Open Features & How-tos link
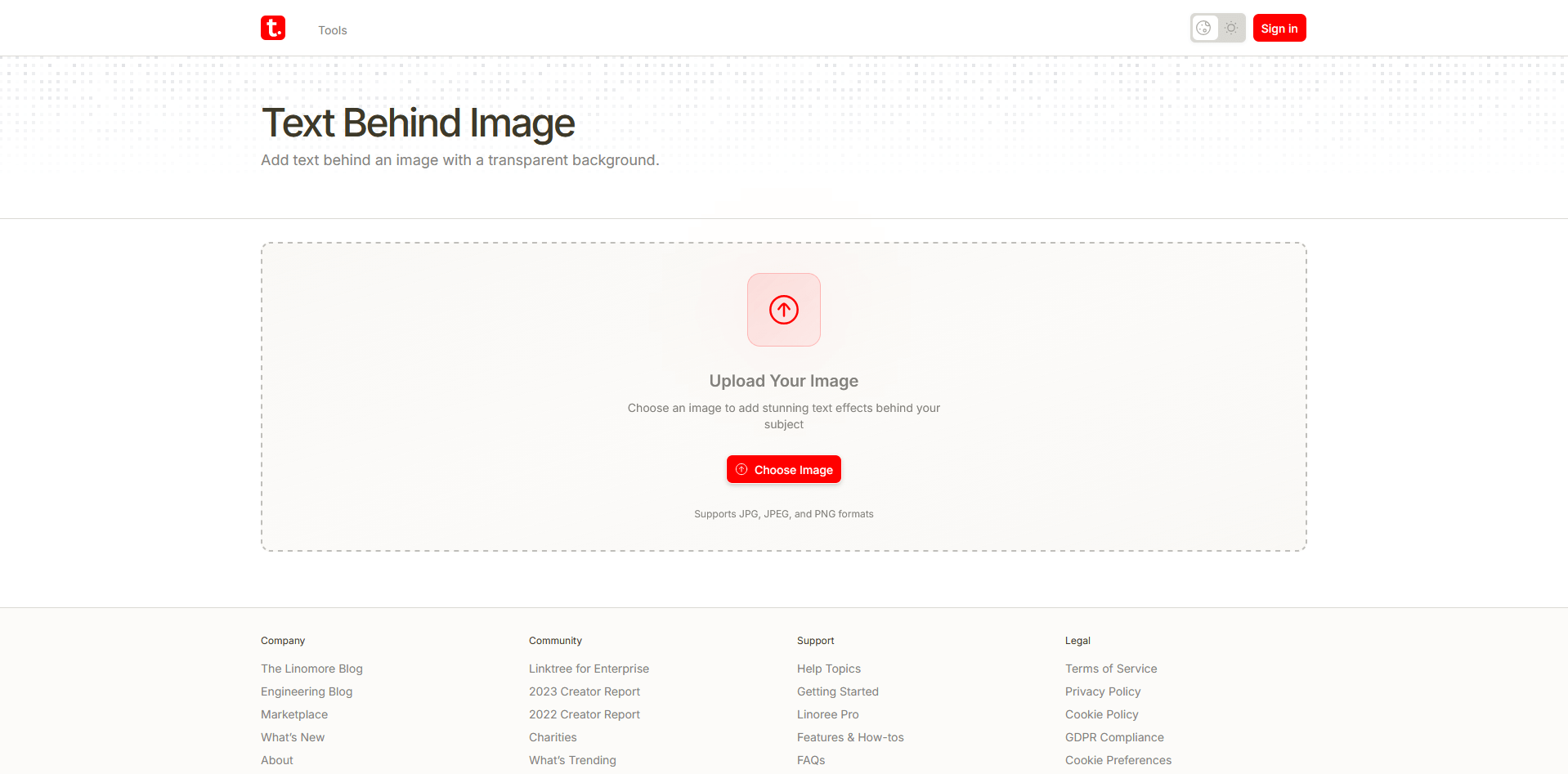The image size is (1568, 774). pos(850,737)
